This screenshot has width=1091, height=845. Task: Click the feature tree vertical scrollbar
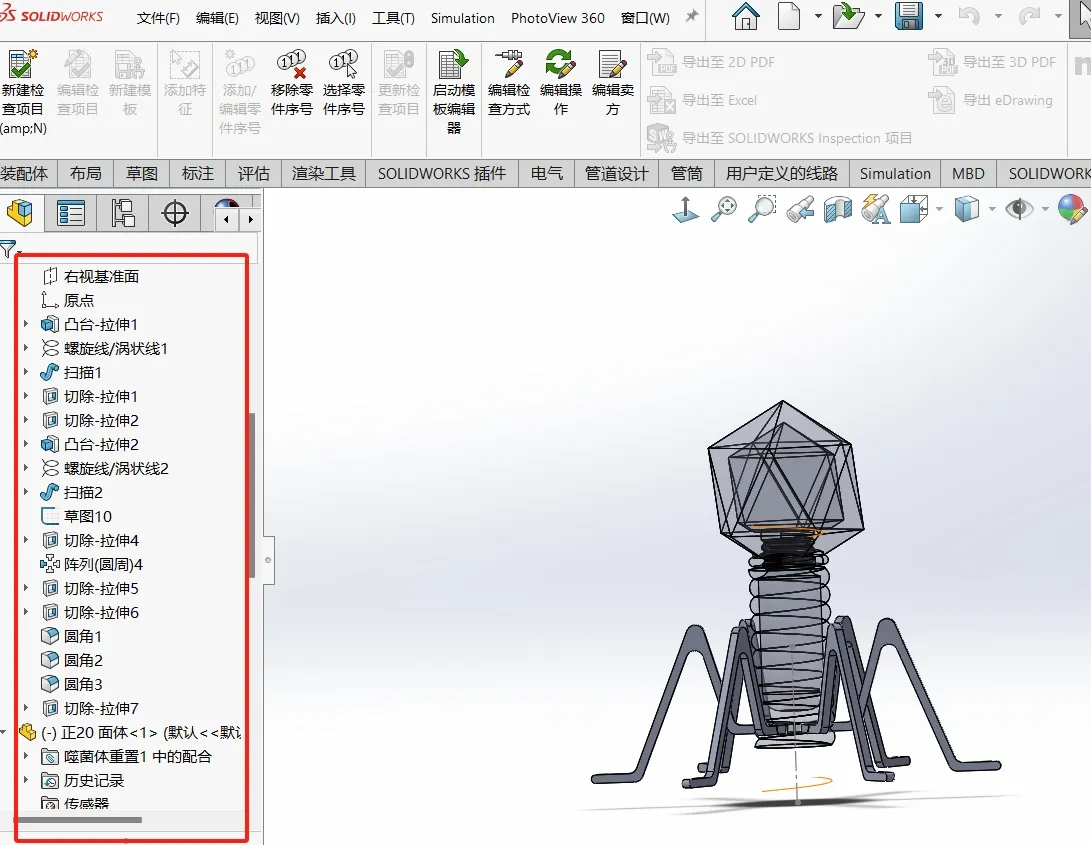tap(252, 495)
